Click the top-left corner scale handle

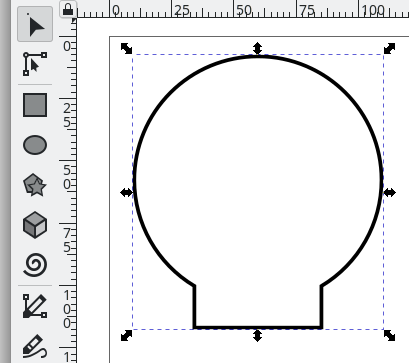click(x=126, y=48)
